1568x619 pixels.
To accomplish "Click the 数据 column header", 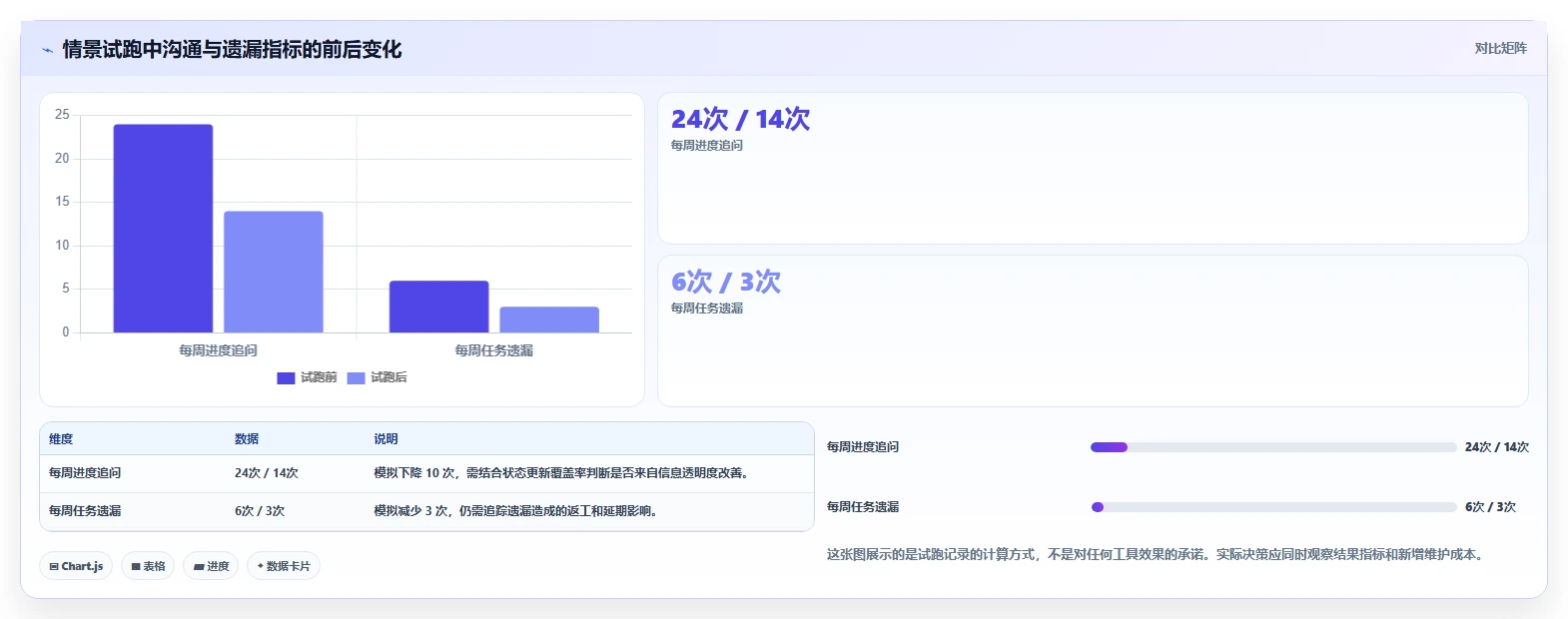I will pos(247,439).
